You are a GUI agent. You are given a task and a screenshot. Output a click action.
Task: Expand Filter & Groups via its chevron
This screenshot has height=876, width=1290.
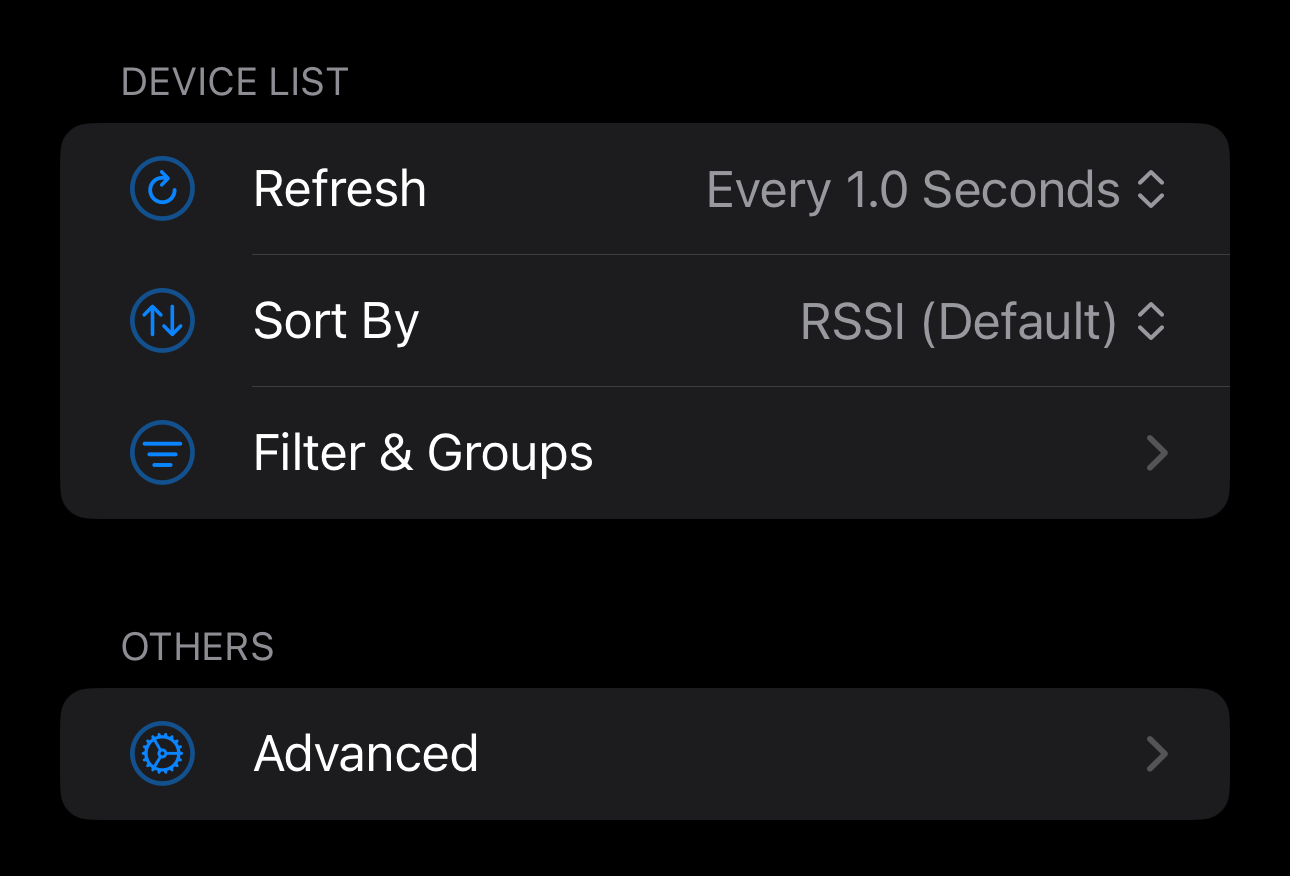point(1156,453)
